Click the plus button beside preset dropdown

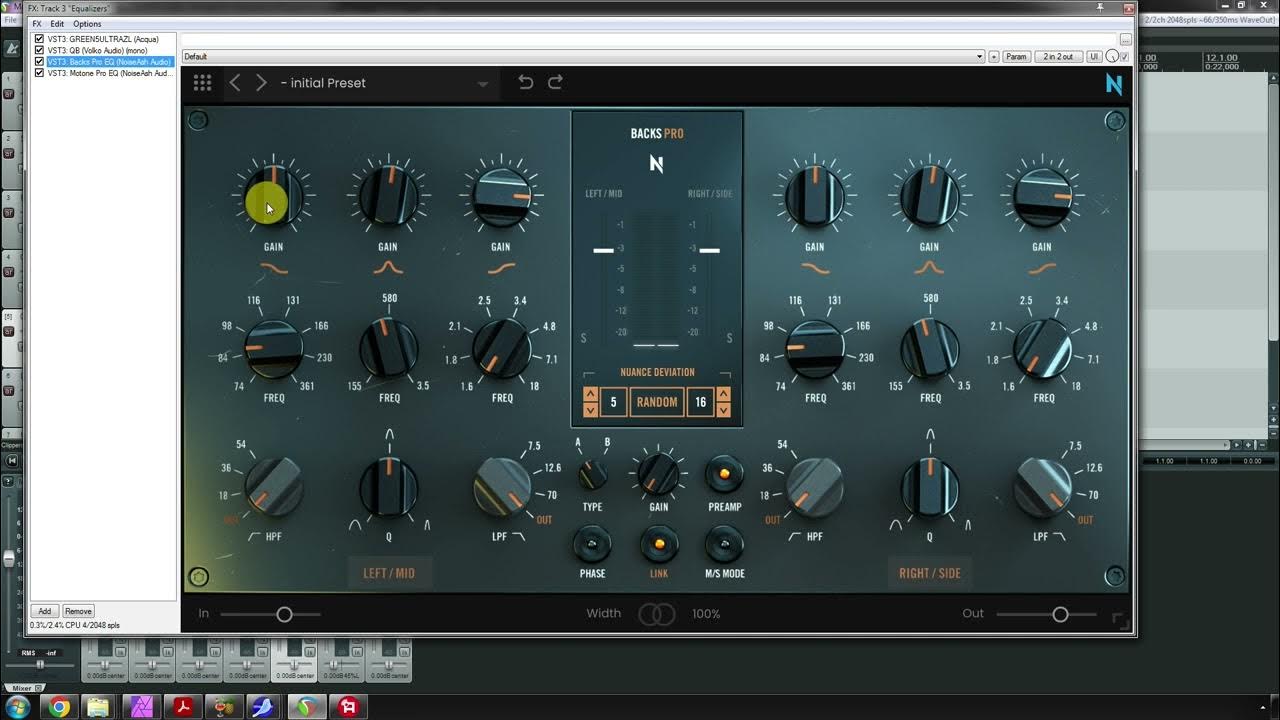coord(993,57)
